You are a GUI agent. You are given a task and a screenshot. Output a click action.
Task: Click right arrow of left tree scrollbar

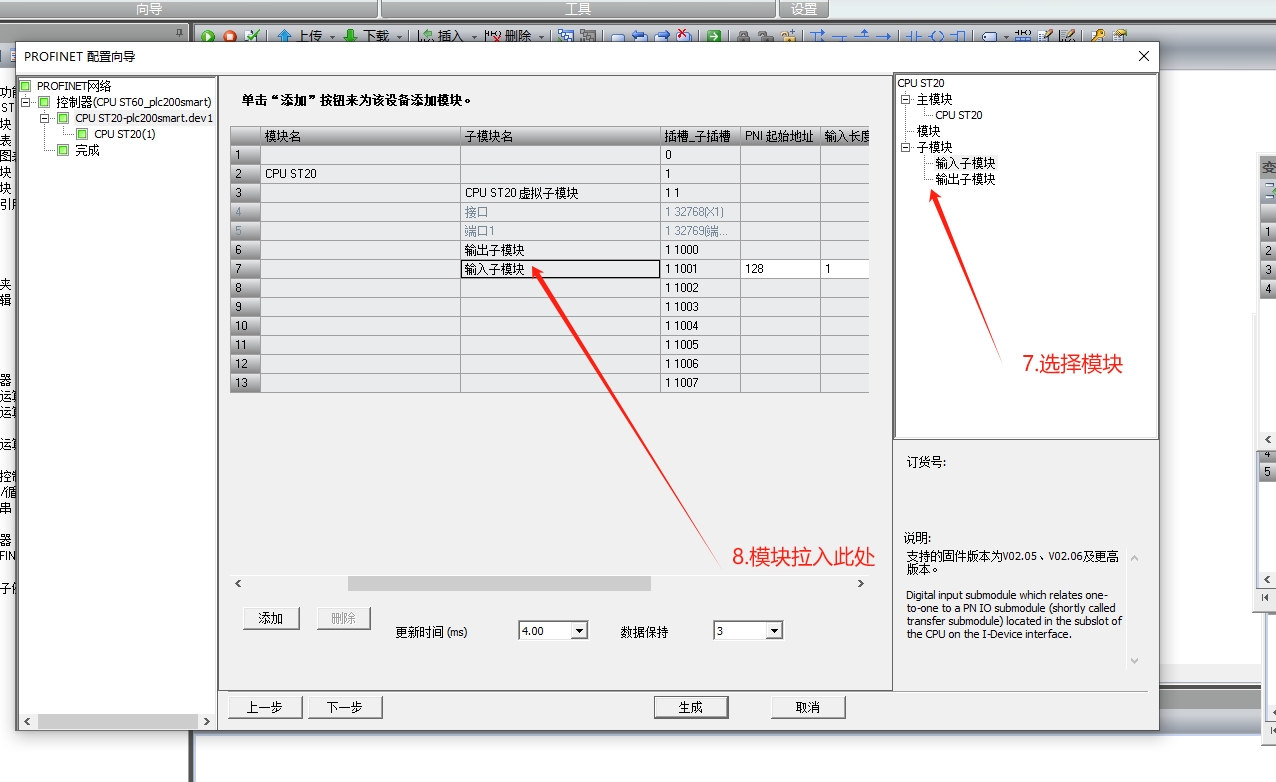(207, 721)
